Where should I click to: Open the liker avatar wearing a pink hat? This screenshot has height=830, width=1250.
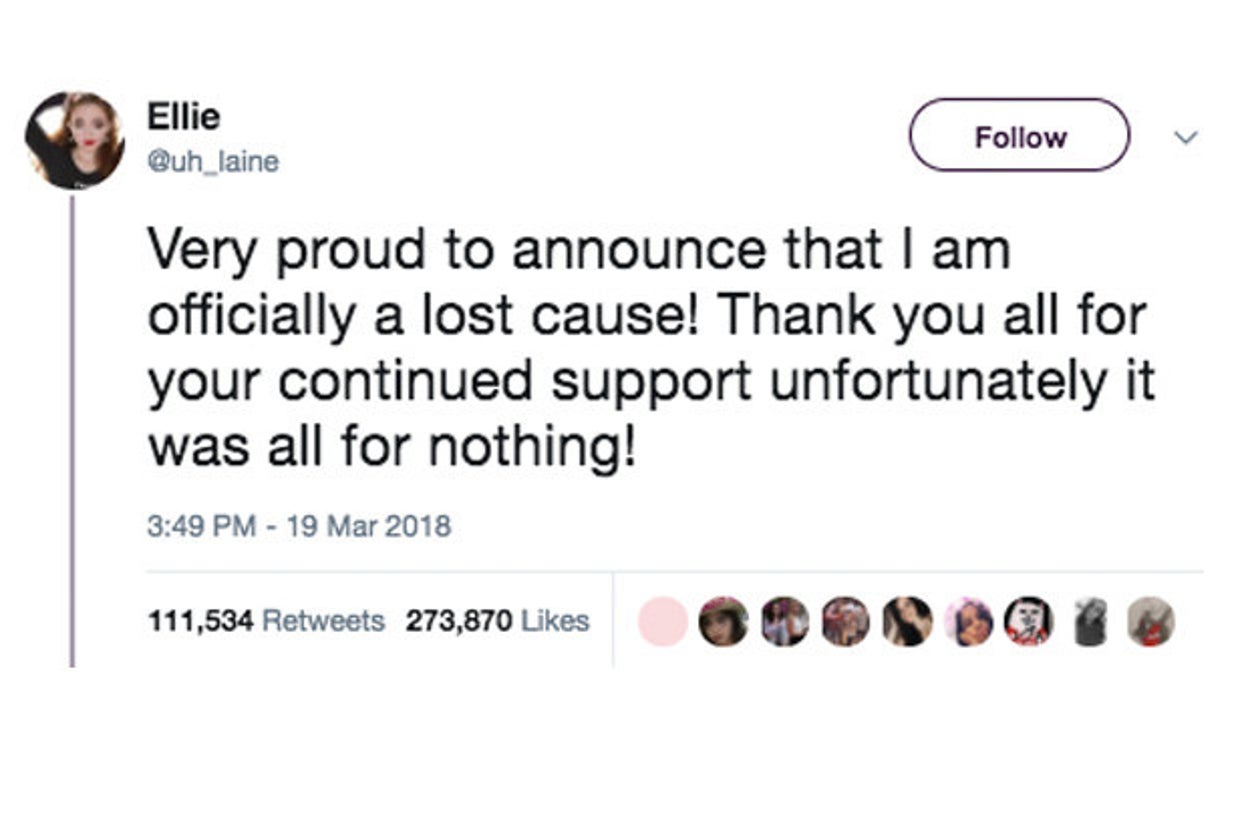[723, 621]
